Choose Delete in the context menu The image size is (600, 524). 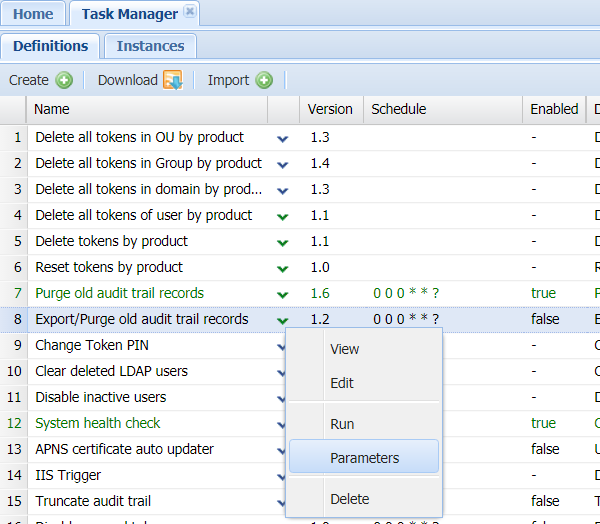[x=349, y=499]
